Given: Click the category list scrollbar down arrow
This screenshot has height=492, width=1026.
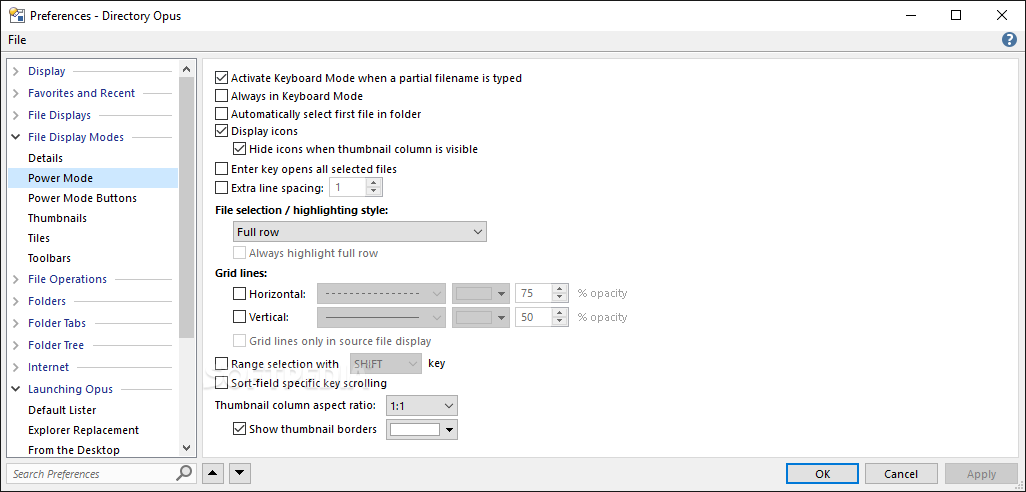Looking at the screenshot, I should click(186, 448).
